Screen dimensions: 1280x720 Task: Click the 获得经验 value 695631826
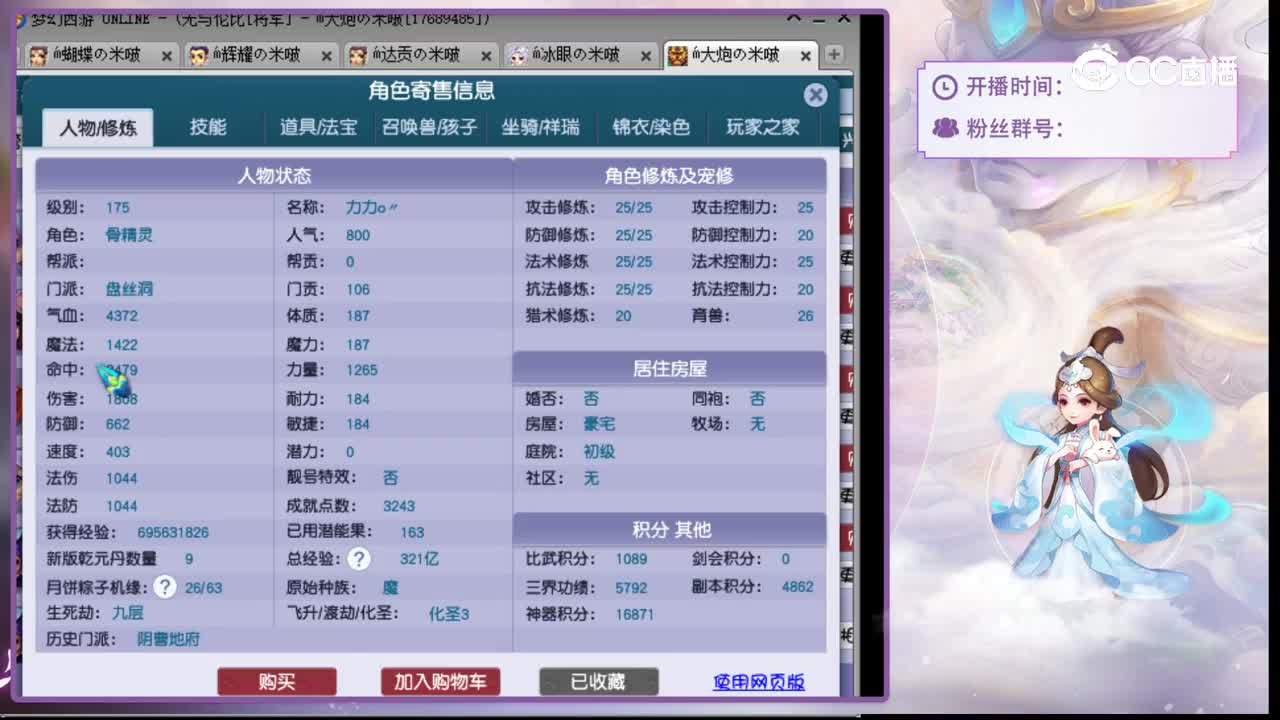[x=173, y=533]
